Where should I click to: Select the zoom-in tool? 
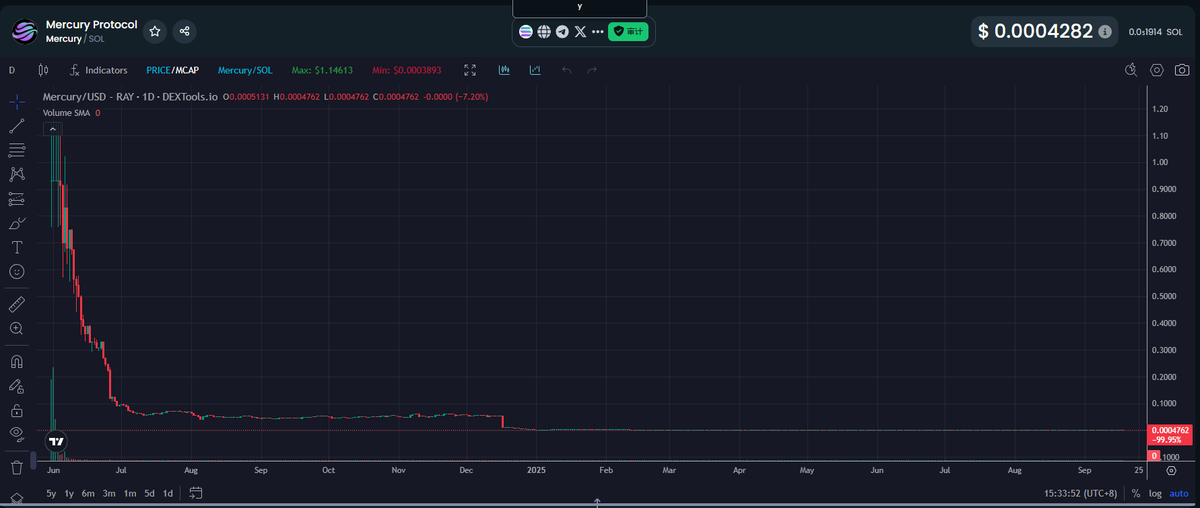pos(17,328)
